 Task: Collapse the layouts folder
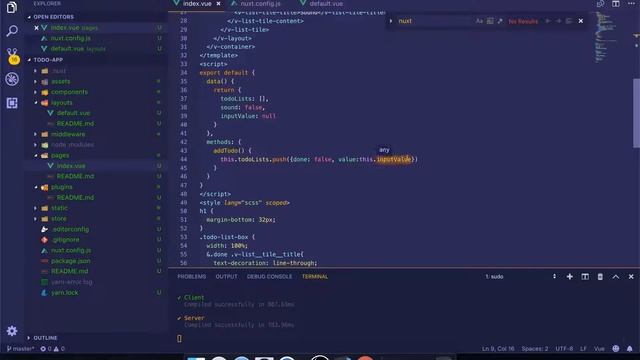[61, 103]
